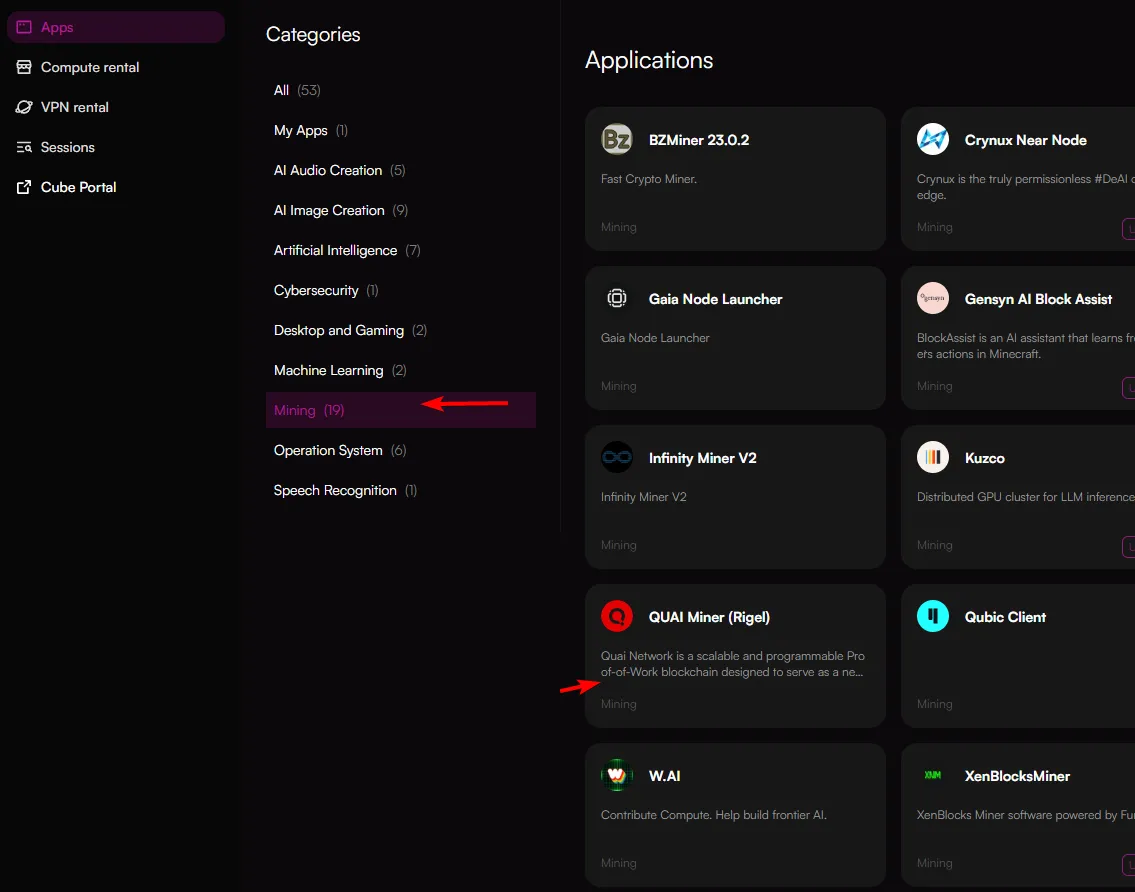Click the Crynux Near Node logo
This screenshot has width=1135, height=892.
[x=932, y=139]
